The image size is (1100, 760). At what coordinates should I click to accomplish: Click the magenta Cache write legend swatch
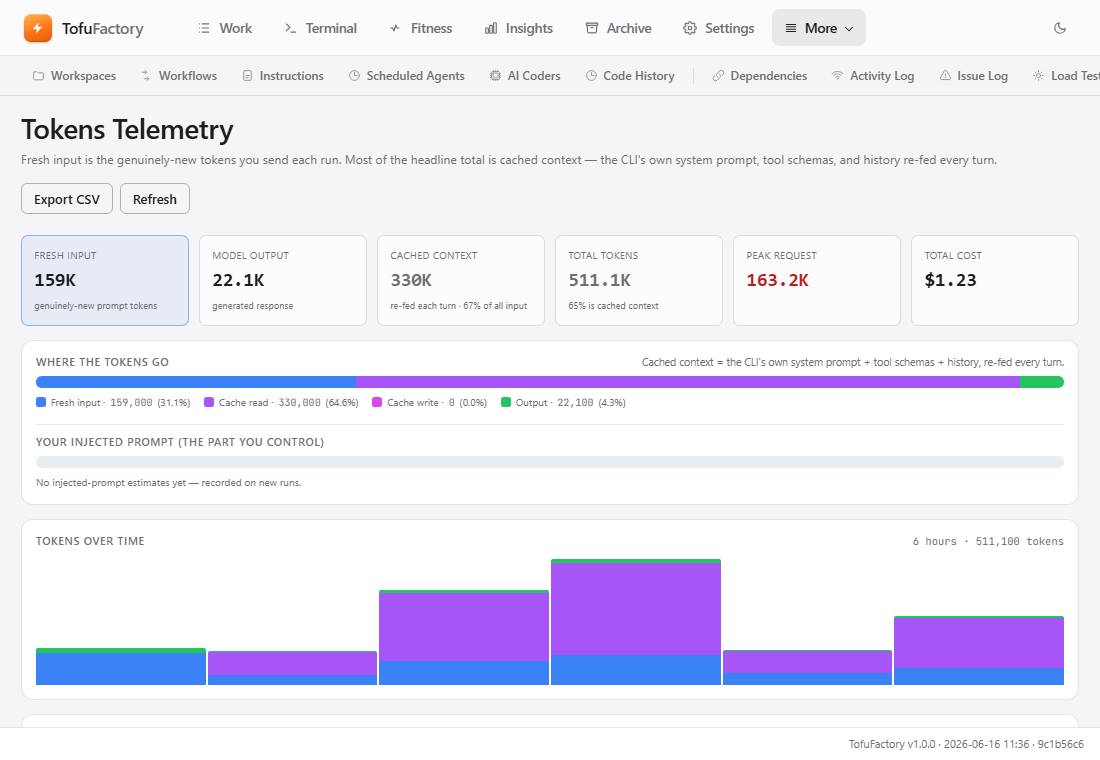coord(377,402)
